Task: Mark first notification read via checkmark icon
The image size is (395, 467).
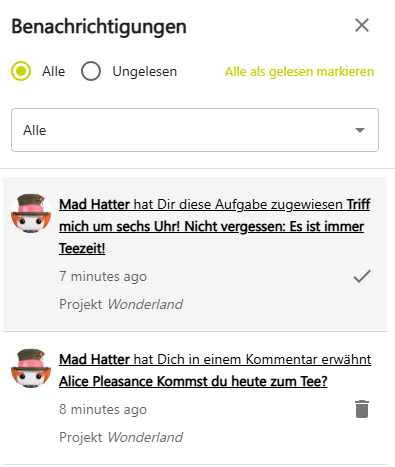Action: 362,276
